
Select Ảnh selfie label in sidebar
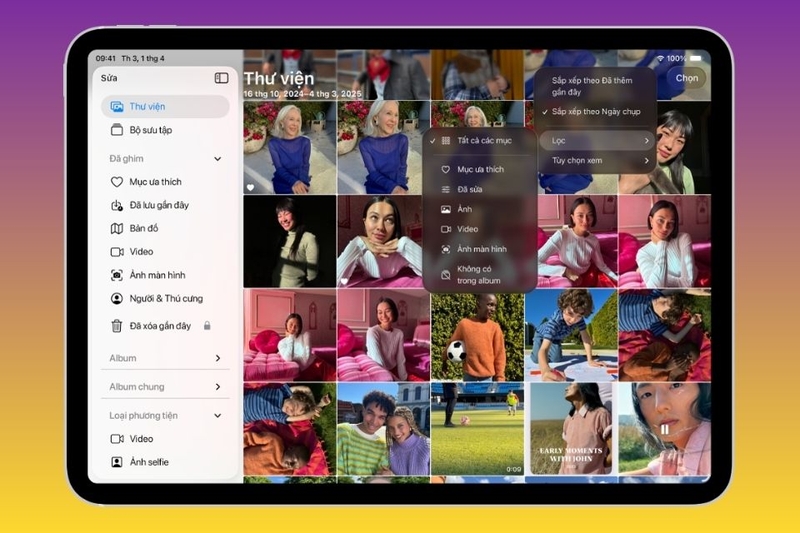click(x=149, y=462)
